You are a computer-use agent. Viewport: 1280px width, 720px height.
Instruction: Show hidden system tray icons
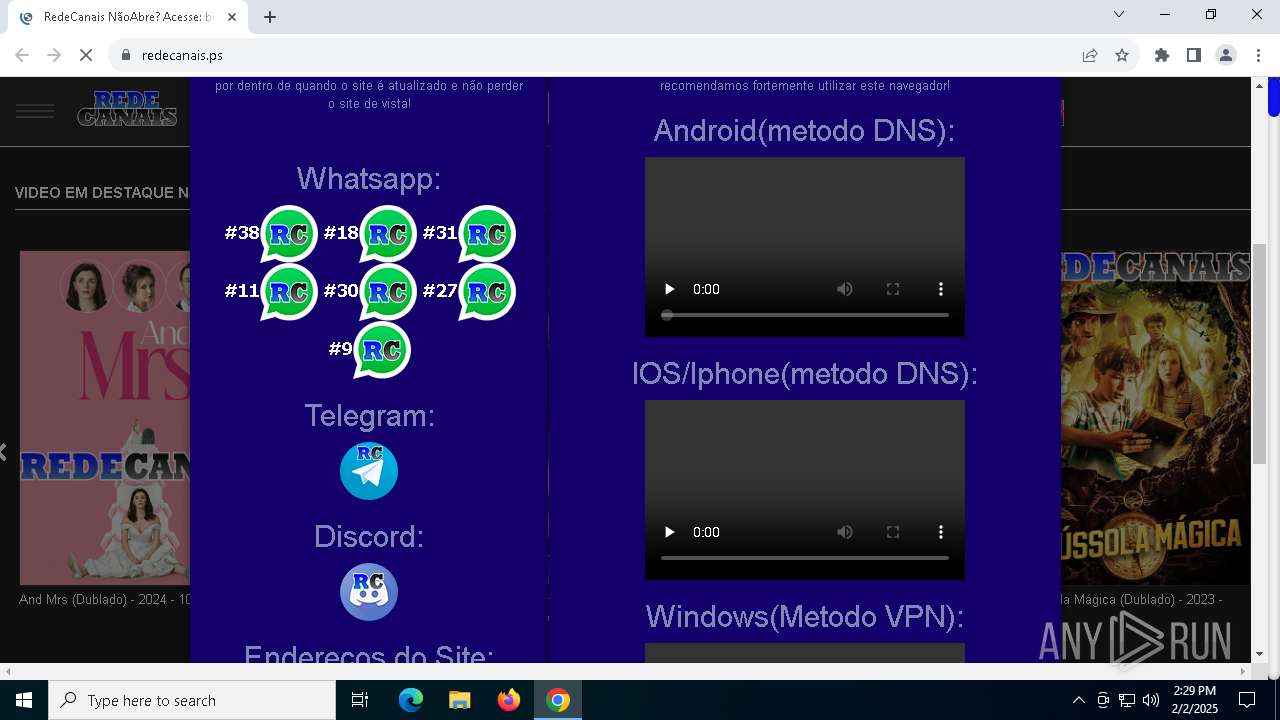pyautogui.click(x=1078, y=700)
